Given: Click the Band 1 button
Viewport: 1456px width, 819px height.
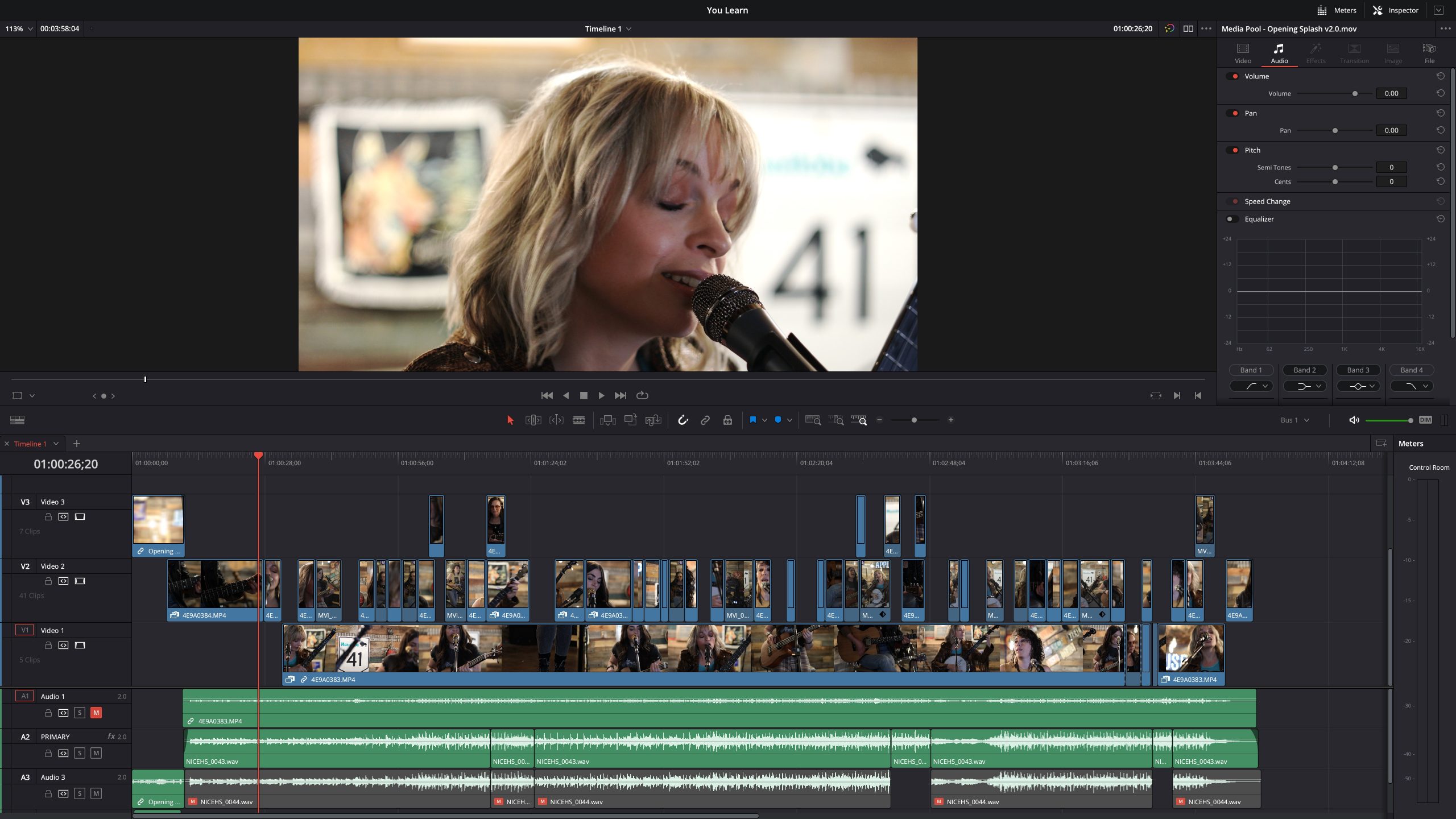Looking at the screenshot, I should point(1251,370).
